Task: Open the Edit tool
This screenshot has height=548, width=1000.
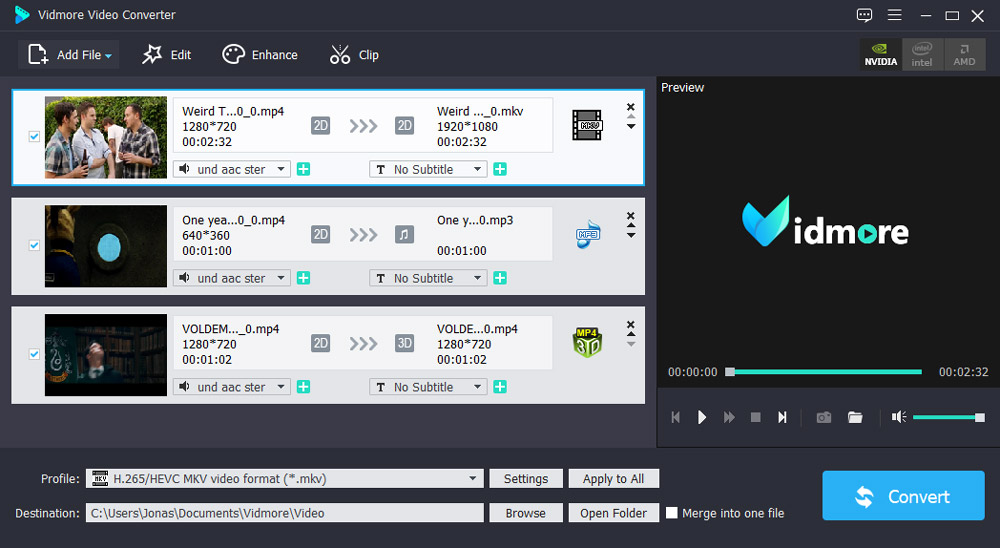Action: (166, 55)
